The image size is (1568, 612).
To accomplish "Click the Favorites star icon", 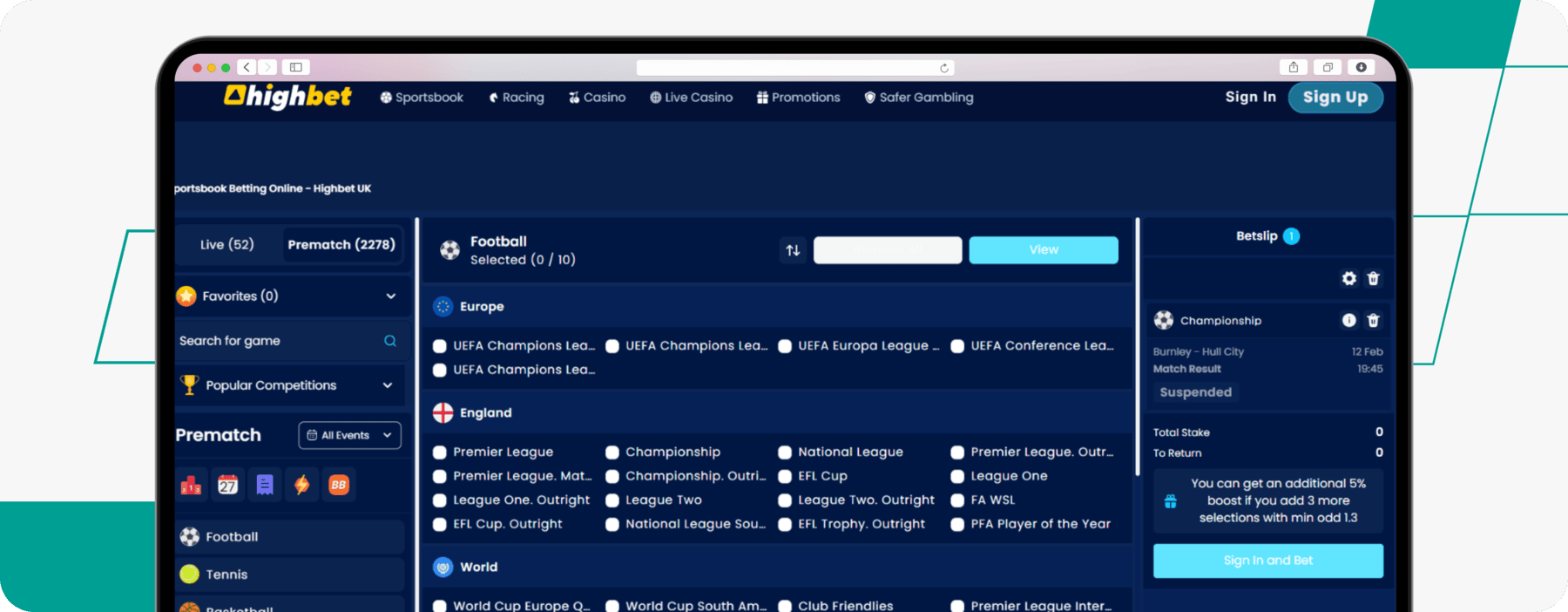I will pyautogui.click(x=186, y=296).
